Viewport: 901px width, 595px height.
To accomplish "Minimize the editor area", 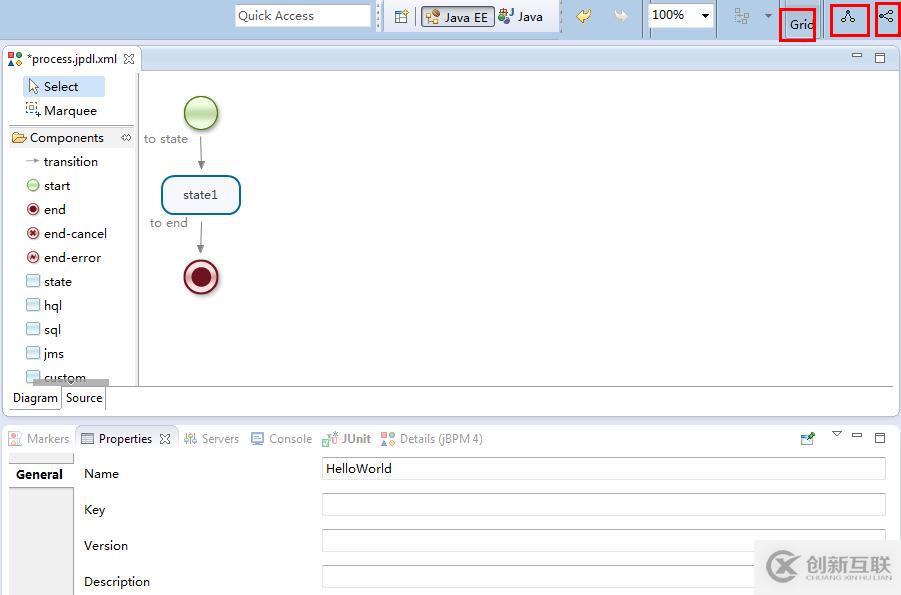I will [x=857, y=56].
